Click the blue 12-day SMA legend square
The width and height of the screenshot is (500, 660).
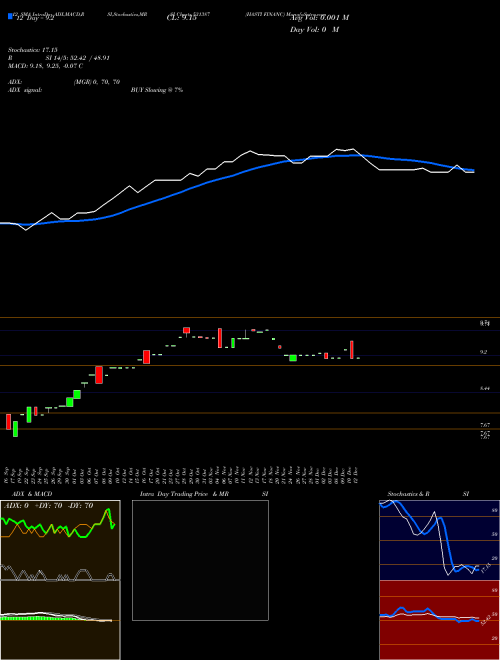10,16
